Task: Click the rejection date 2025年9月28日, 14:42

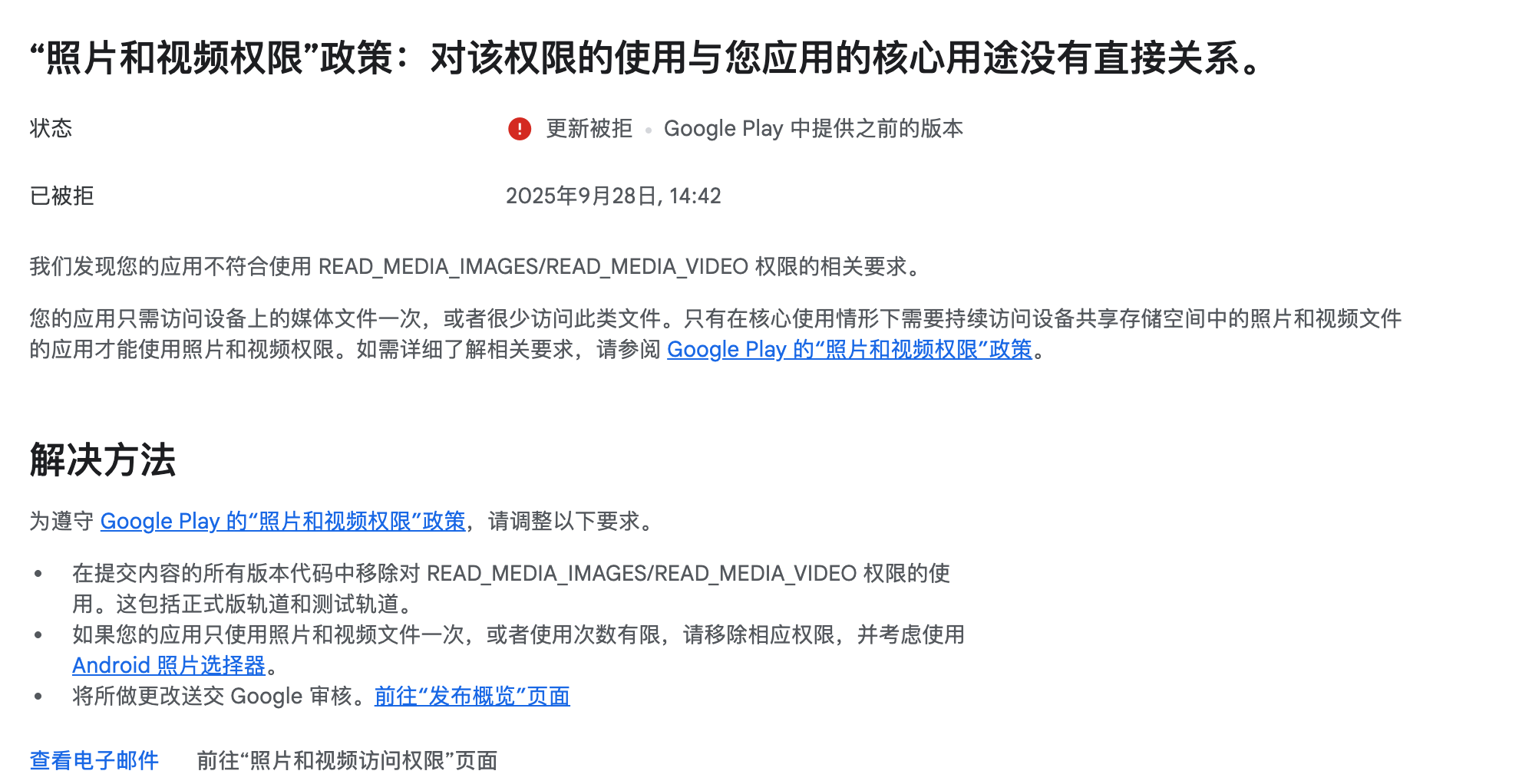Action: point(613,196)
